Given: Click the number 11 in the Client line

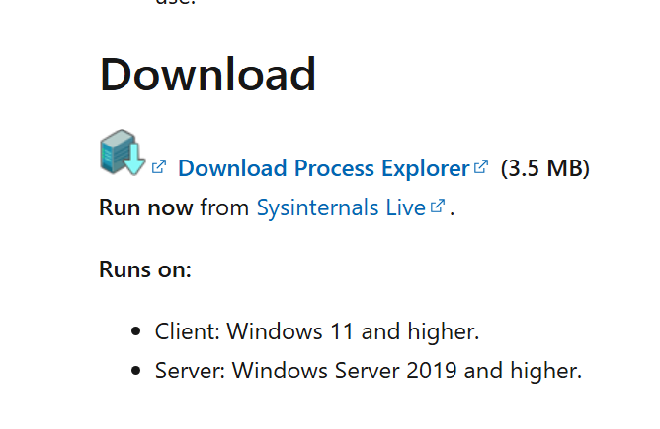Looking at the screenshot, I should coord(342,331).
